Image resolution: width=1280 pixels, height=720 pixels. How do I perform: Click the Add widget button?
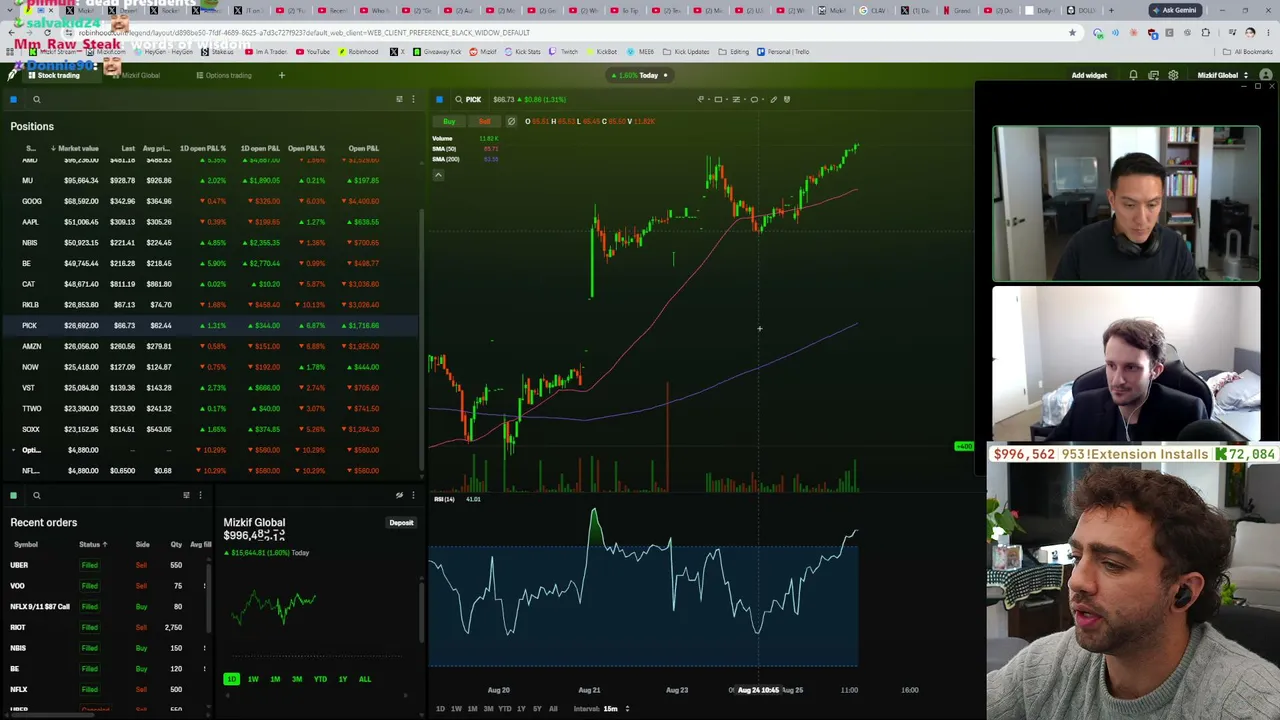coord(1089,75)
